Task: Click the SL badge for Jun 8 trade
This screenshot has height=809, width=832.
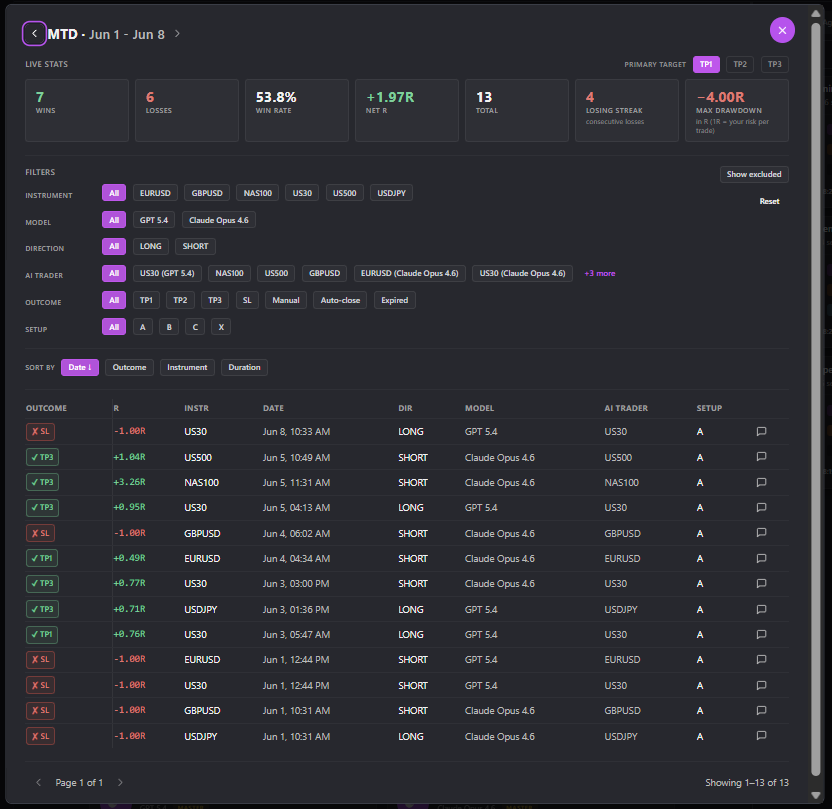Action: coord(40,432)
